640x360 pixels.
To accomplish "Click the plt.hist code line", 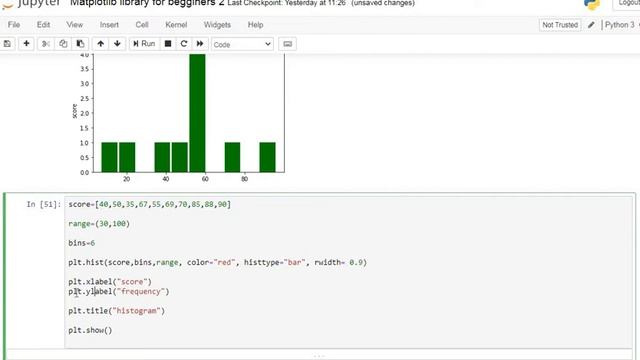I will point(218,262).
